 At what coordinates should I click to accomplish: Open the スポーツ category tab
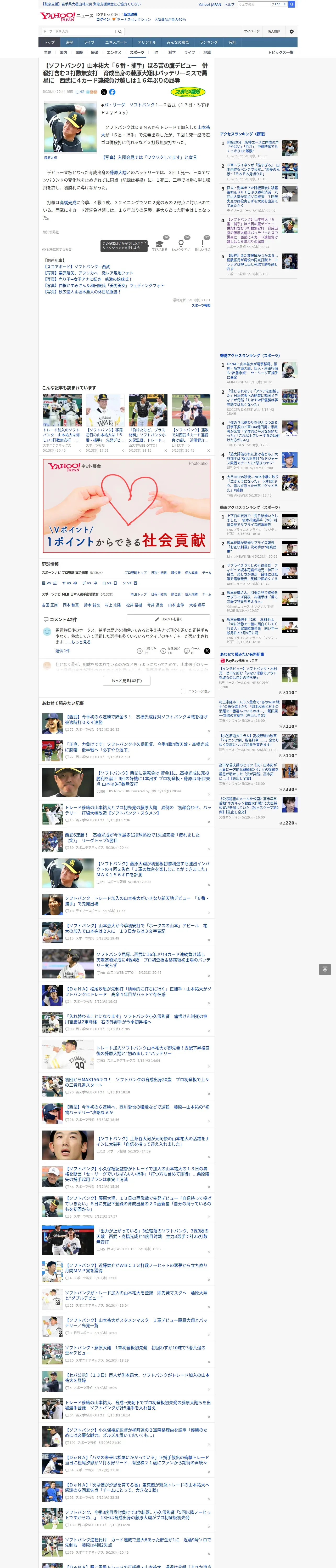(x=137, y=53)
